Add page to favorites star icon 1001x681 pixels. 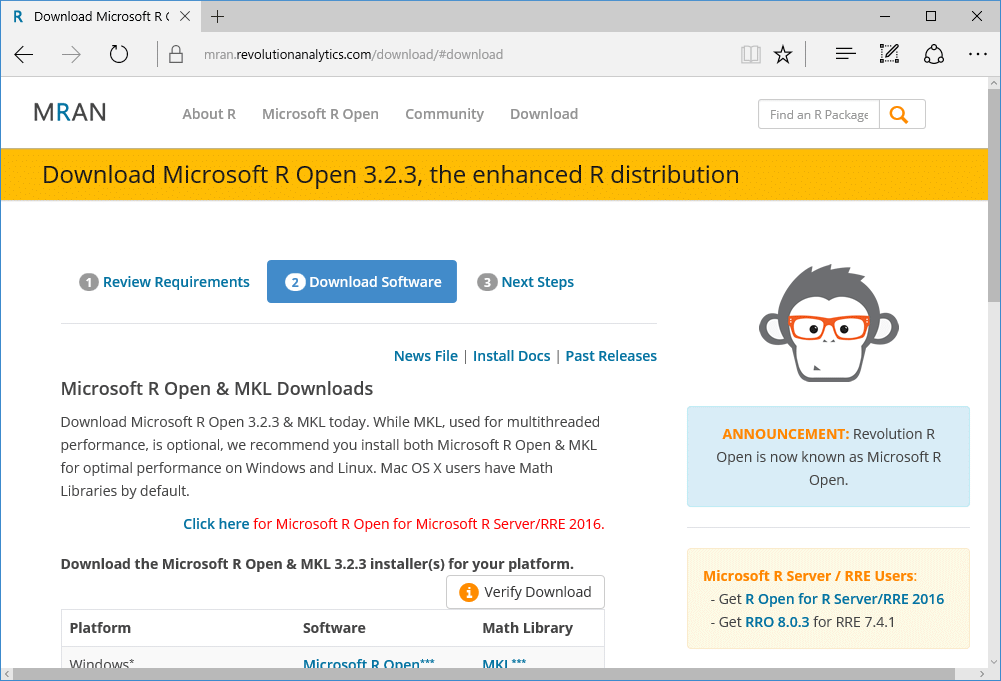[783, 55]
